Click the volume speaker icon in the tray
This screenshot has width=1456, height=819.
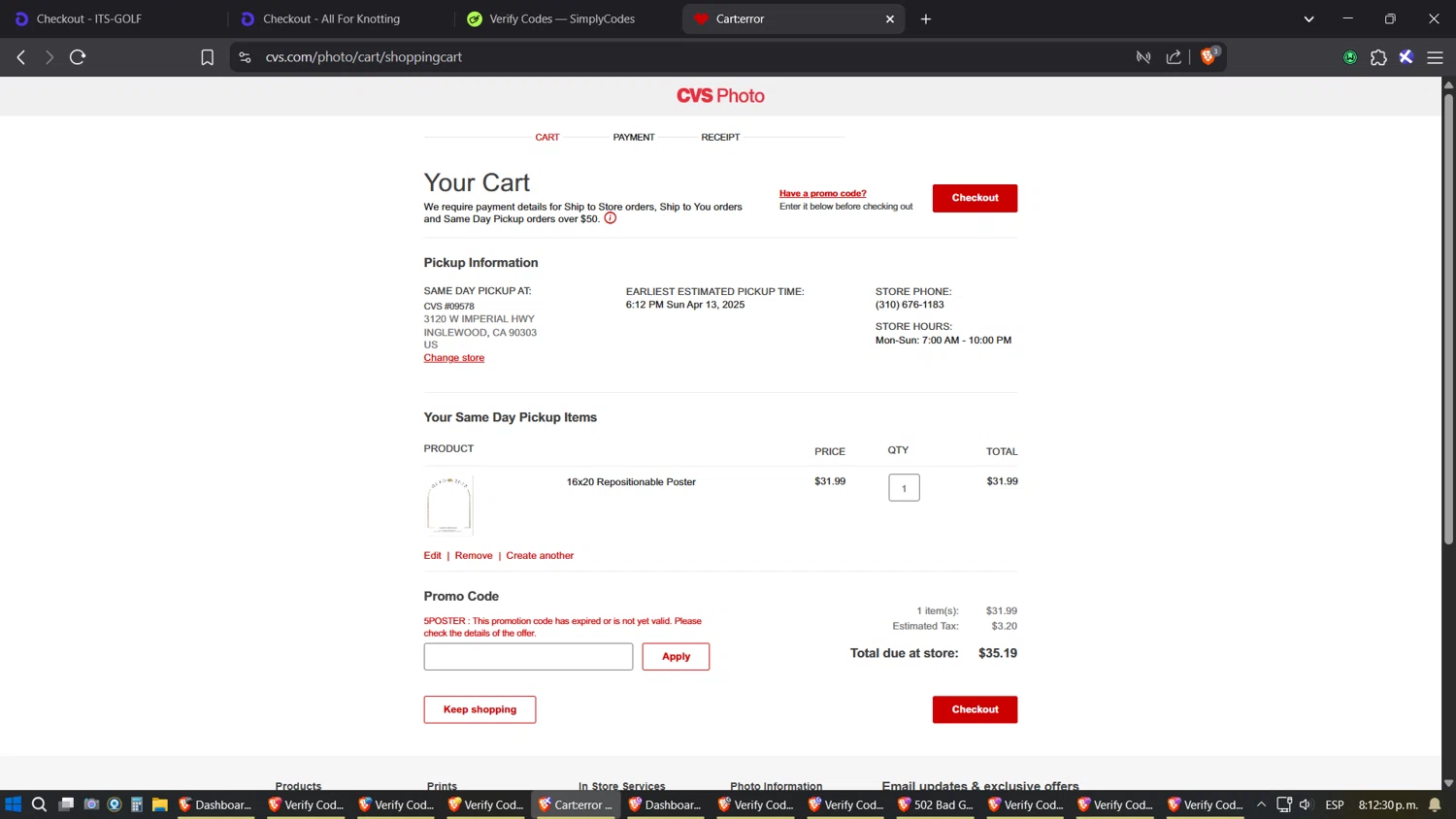[1306, 804]
